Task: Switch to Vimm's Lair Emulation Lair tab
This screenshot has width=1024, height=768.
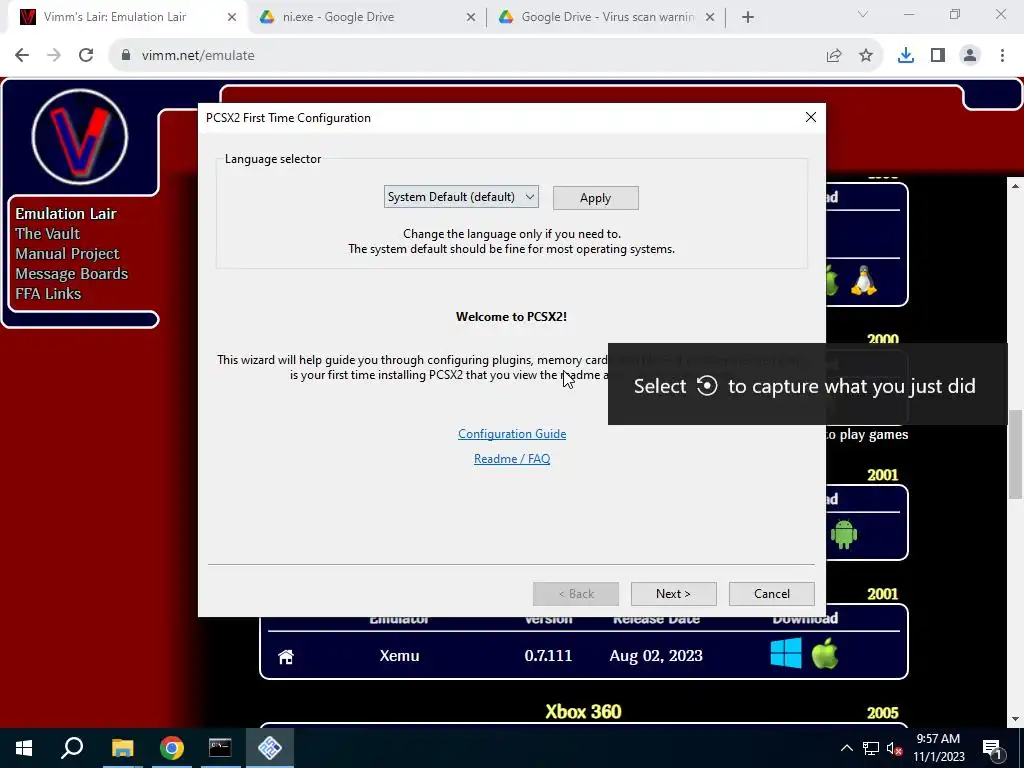Action: pyautogui.click(x=115, y=17)
